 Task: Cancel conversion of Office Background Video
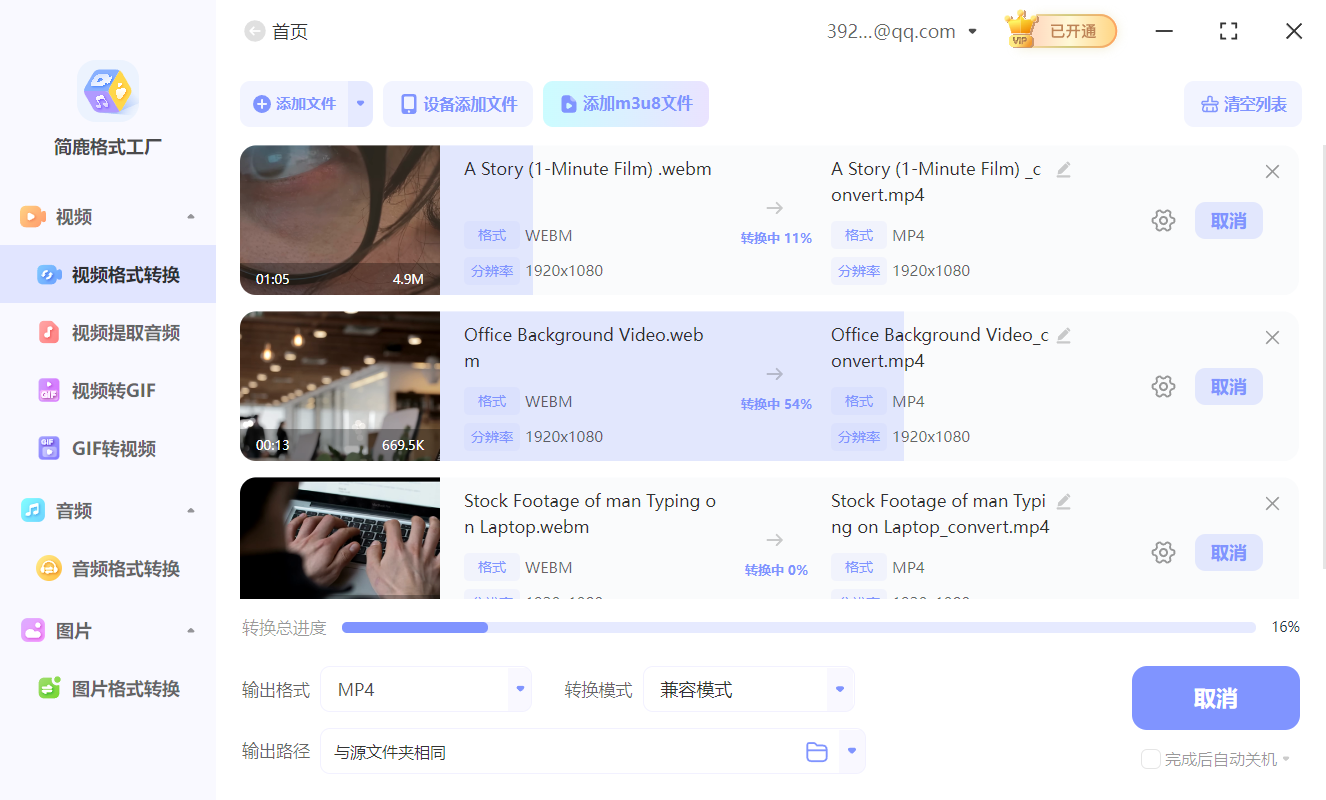[x=1229, y=387]
